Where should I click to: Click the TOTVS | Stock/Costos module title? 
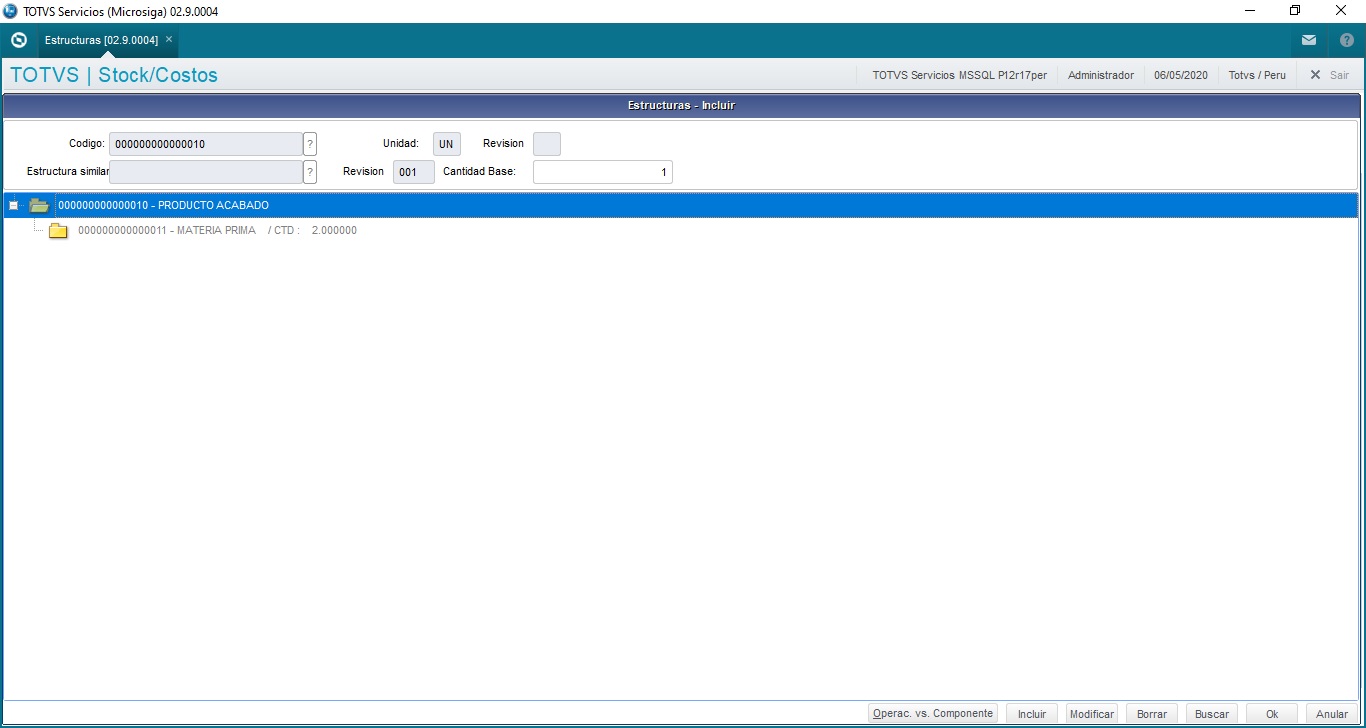114,75
